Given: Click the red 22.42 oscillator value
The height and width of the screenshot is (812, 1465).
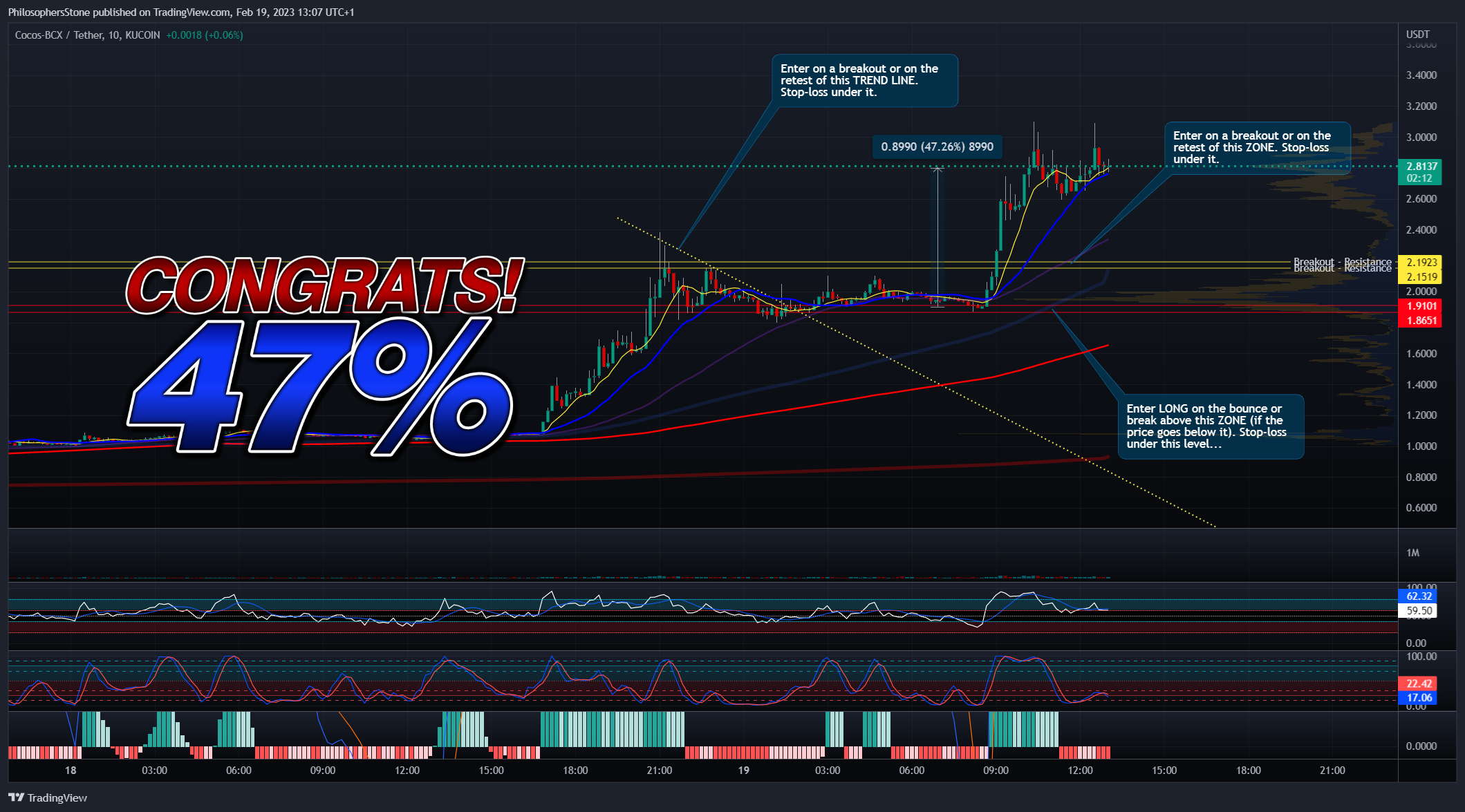Looking at the screenshot, I should tap(1419, 683).
